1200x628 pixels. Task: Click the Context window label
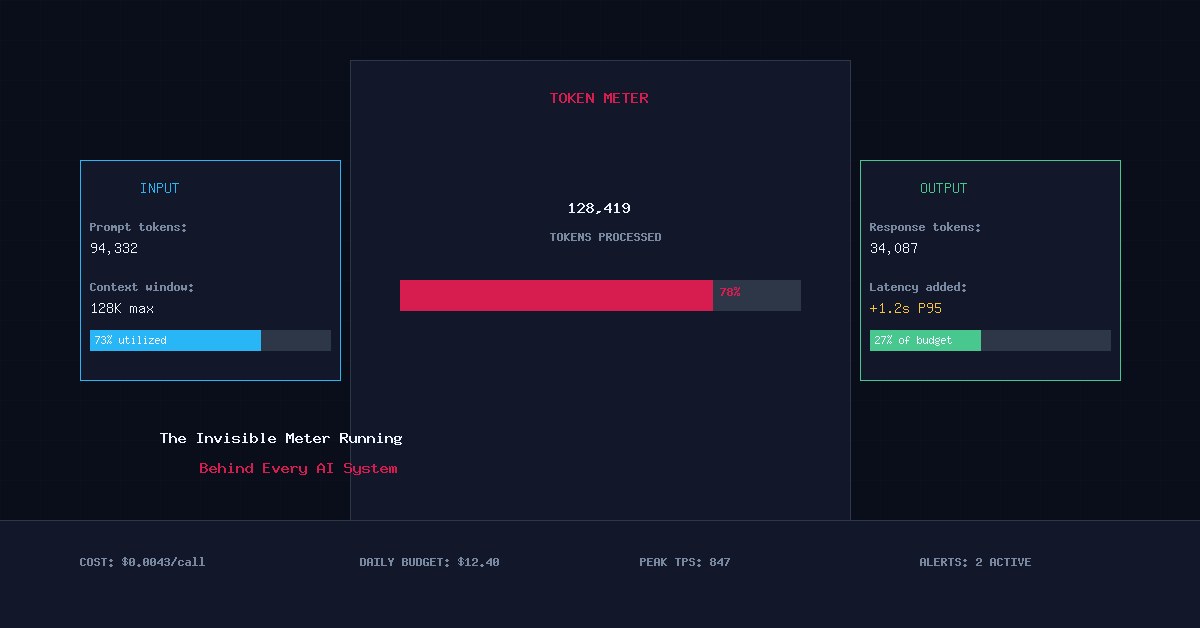pyautogui.click(x=142, y=287)
